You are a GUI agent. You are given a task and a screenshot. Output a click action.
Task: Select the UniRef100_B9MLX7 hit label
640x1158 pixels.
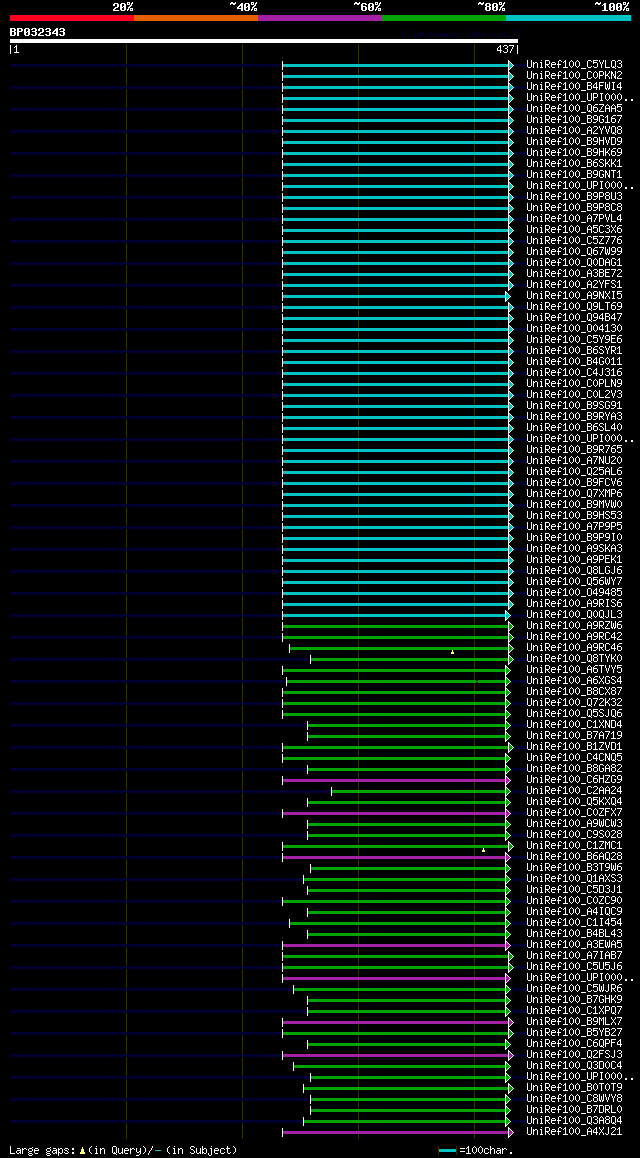574,1021
